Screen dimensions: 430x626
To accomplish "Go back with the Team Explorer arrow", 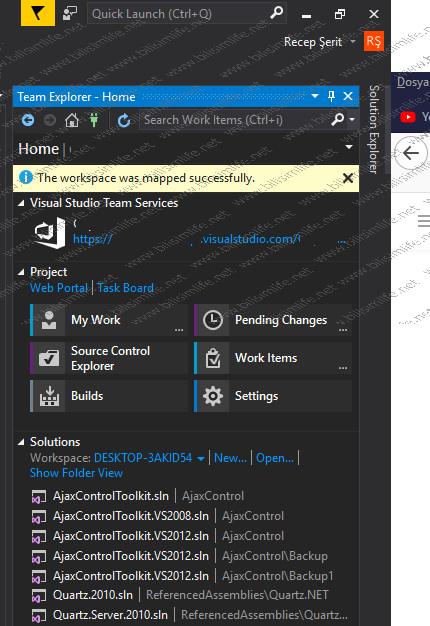I will (28, 120).
